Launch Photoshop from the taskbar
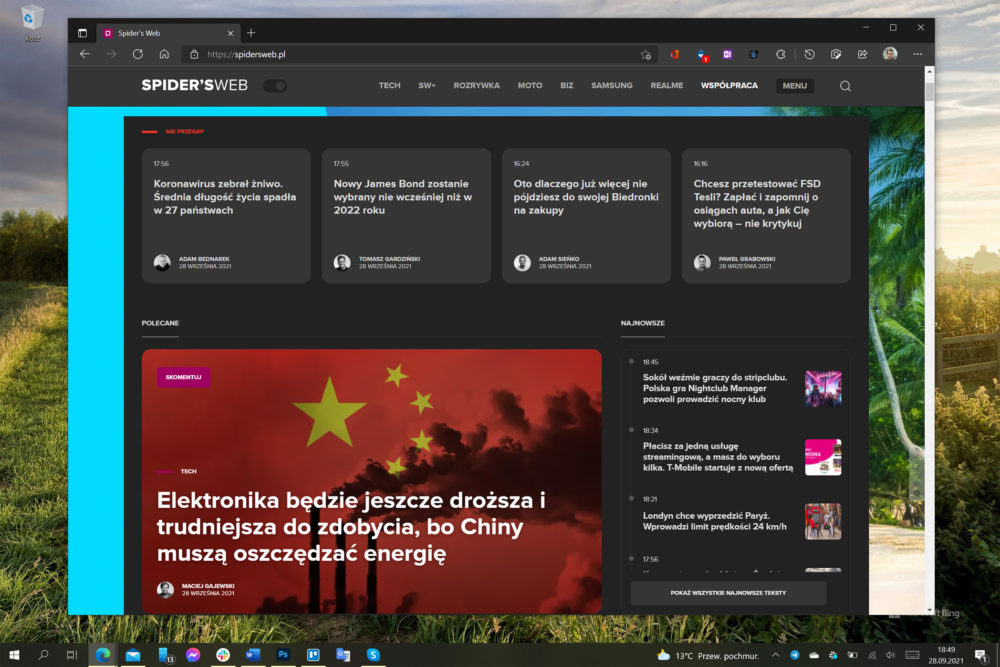This screenshot has width=1000, height=667. coord(283,655)
